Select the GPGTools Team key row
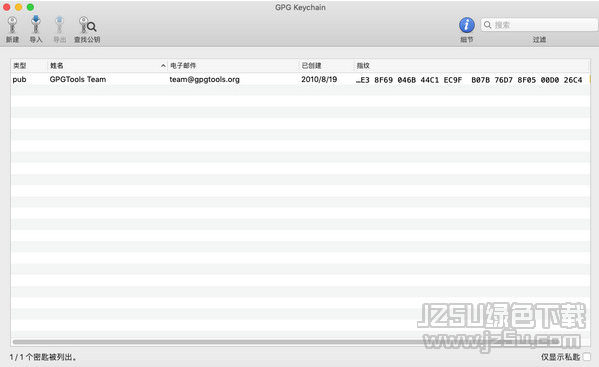 click(x=300, y=79)
